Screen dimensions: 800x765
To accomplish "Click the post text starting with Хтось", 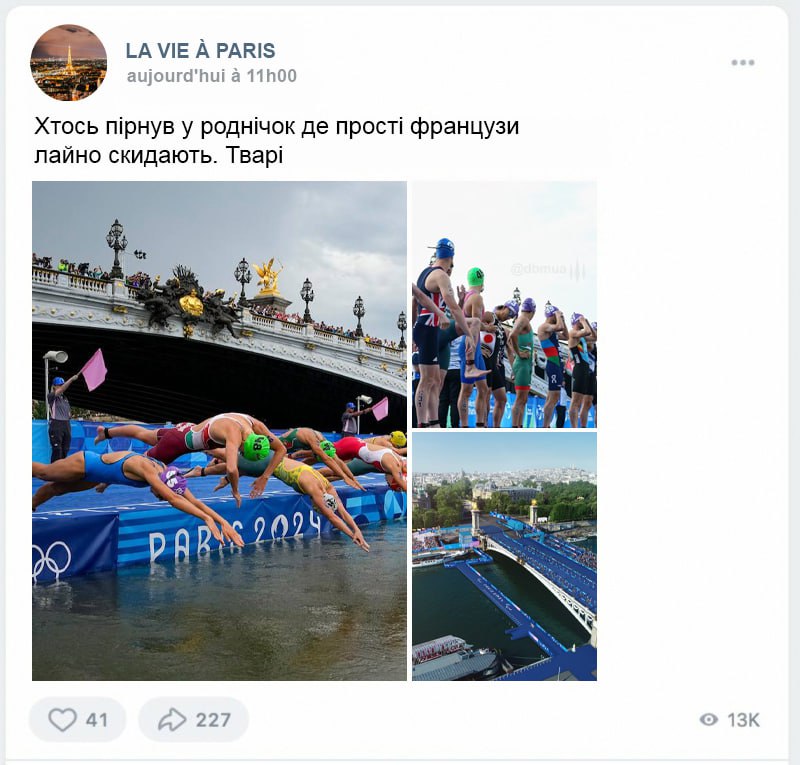I will [277, 127].
